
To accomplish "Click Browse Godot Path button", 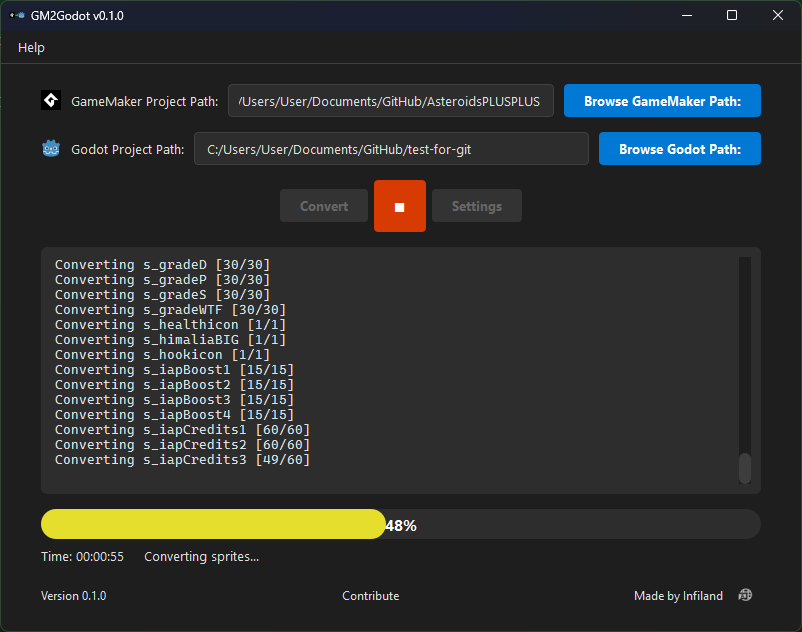I will [680, 149].
